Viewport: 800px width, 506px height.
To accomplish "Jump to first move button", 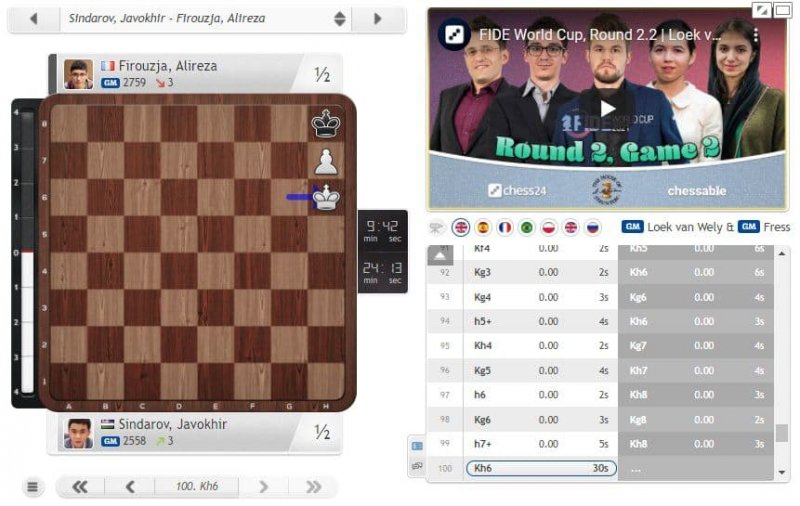I will (x=80, y=487).
